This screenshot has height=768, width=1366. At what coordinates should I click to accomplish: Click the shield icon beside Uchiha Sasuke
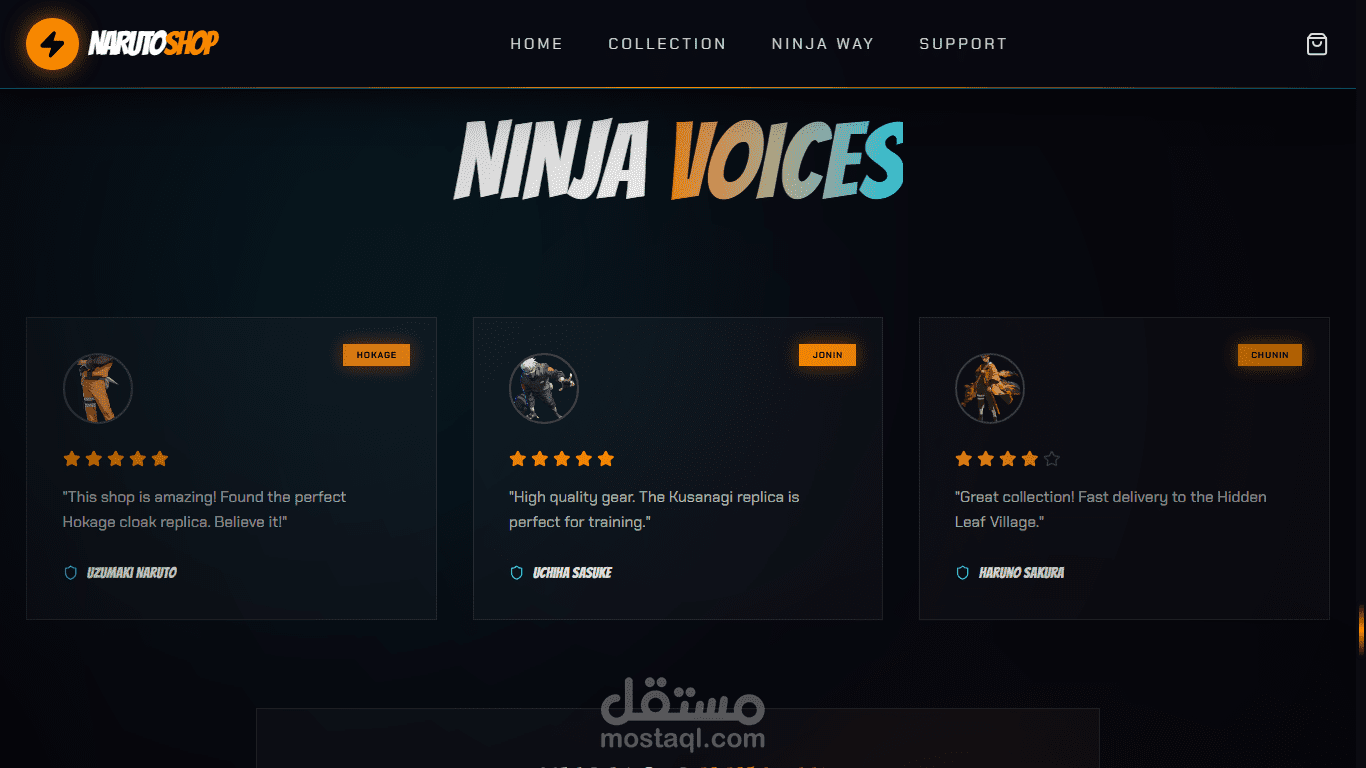pyautogui.click(x=517, y=573)
